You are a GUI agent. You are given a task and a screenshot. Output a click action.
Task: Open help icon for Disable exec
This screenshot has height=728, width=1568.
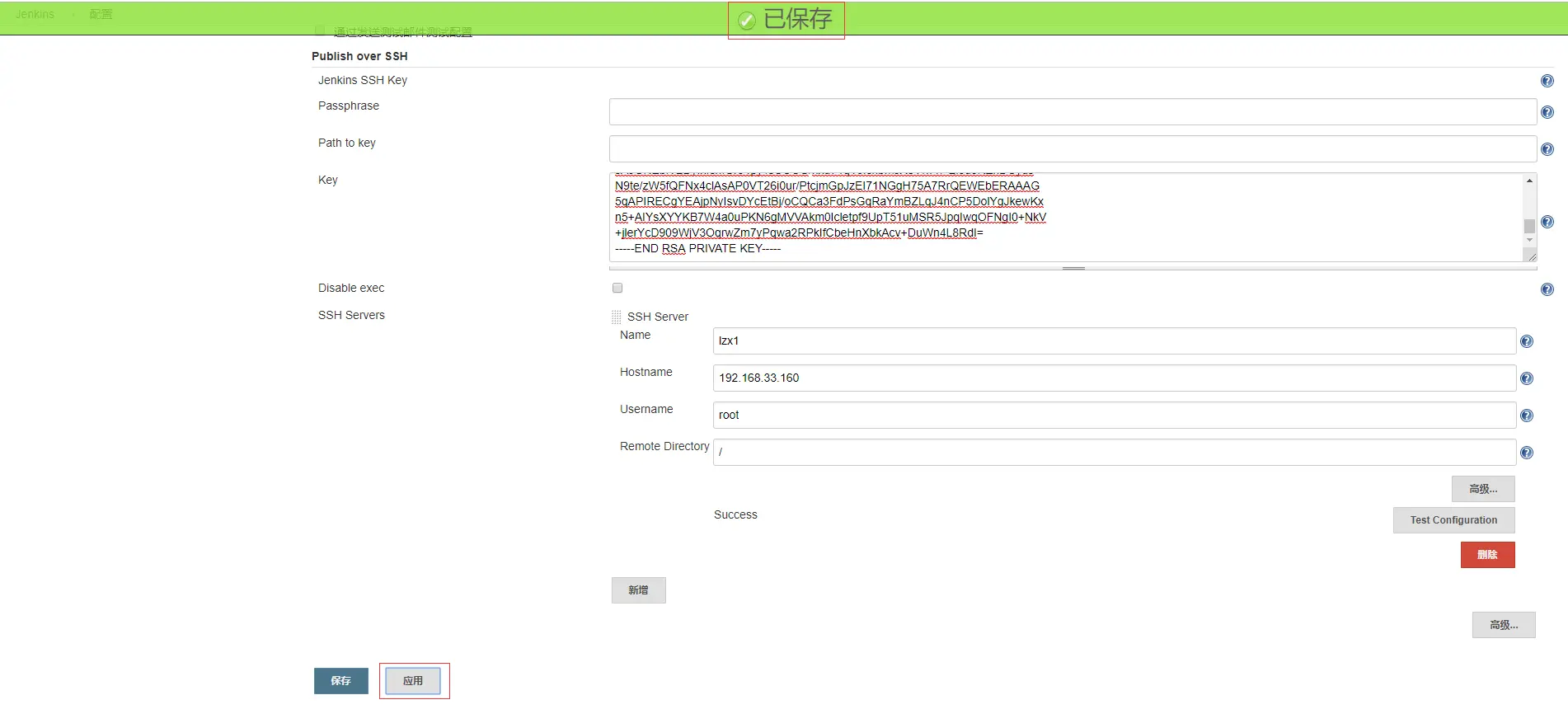(x=1547, y=289)
